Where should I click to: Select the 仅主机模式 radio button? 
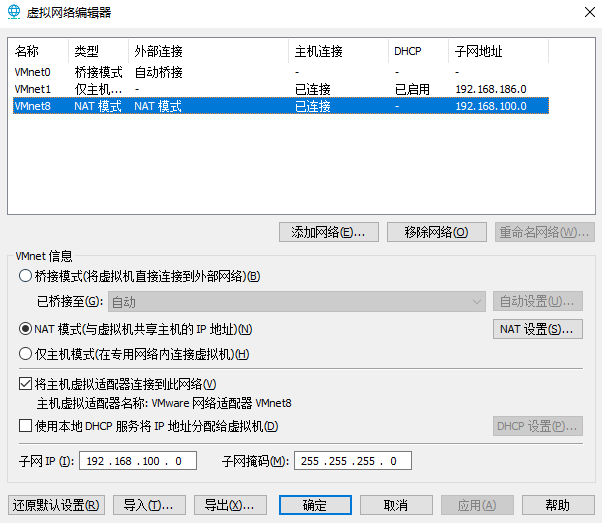tap(25, 354)
